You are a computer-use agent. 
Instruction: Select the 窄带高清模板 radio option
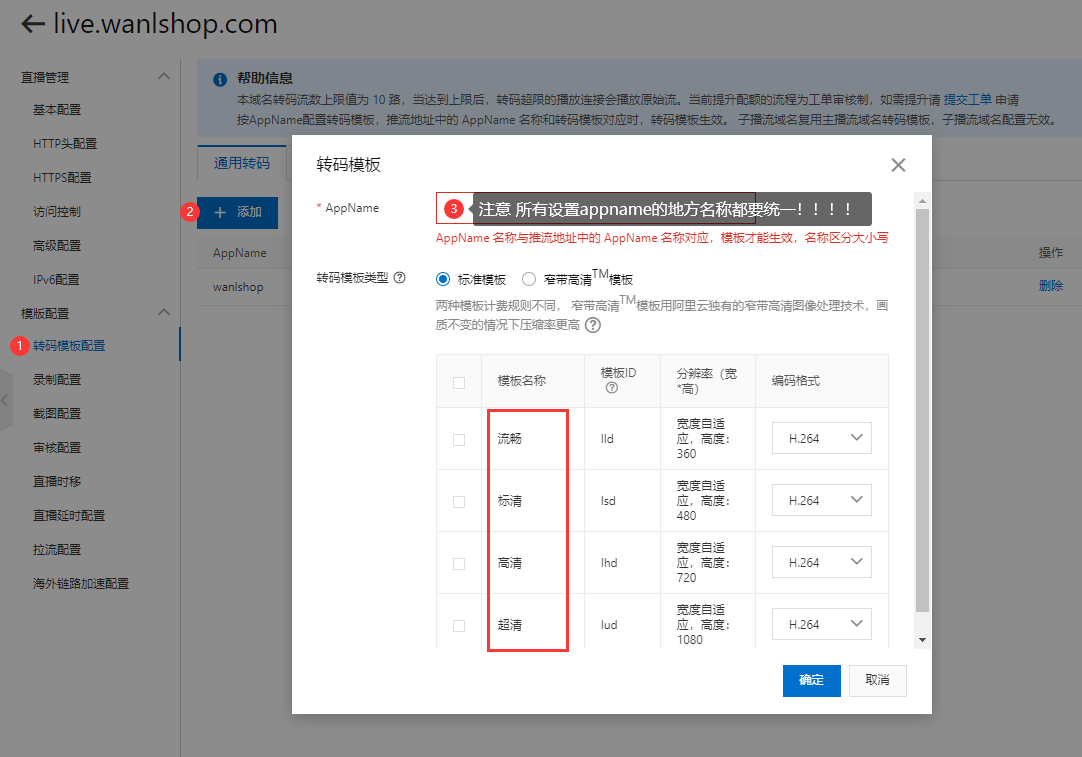529,279
